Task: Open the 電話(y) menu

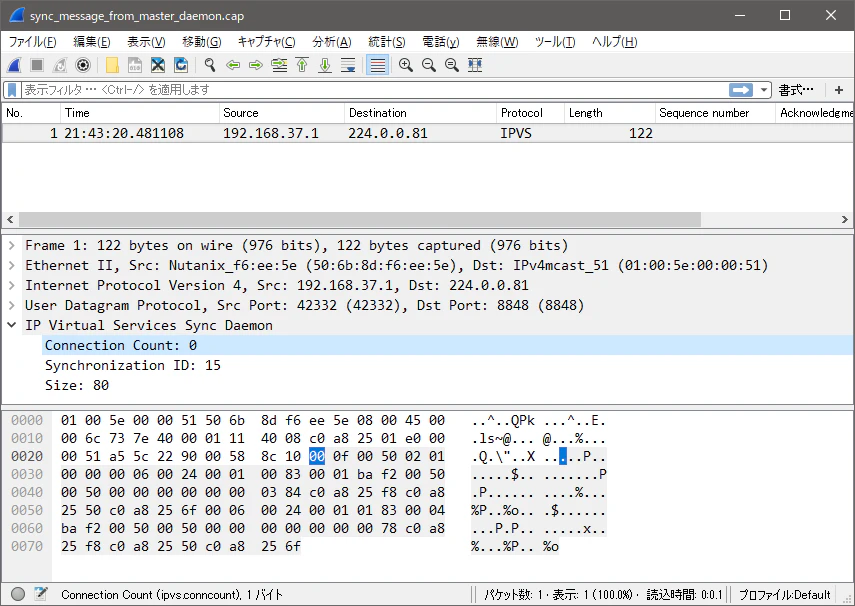Action: click(x=441, y=42)
